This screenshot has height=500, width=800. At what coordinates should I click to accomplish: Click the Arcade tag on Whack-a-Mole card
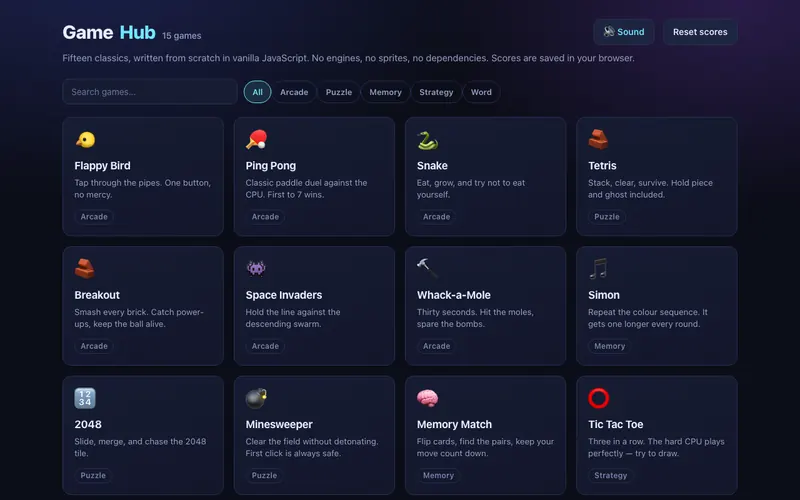(436, 346)
